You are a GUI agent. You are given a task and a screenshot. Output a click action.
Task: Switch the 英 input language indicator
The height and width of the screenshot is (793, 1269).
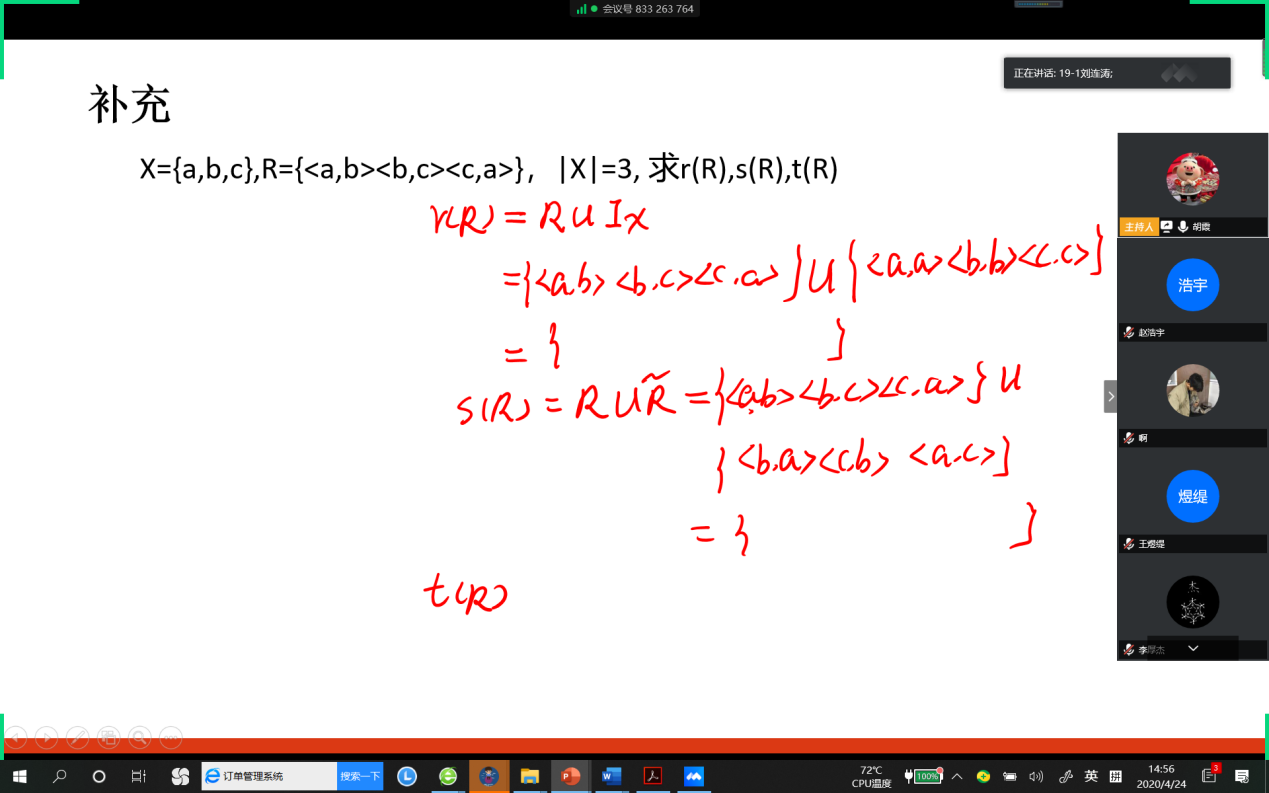1091,776
